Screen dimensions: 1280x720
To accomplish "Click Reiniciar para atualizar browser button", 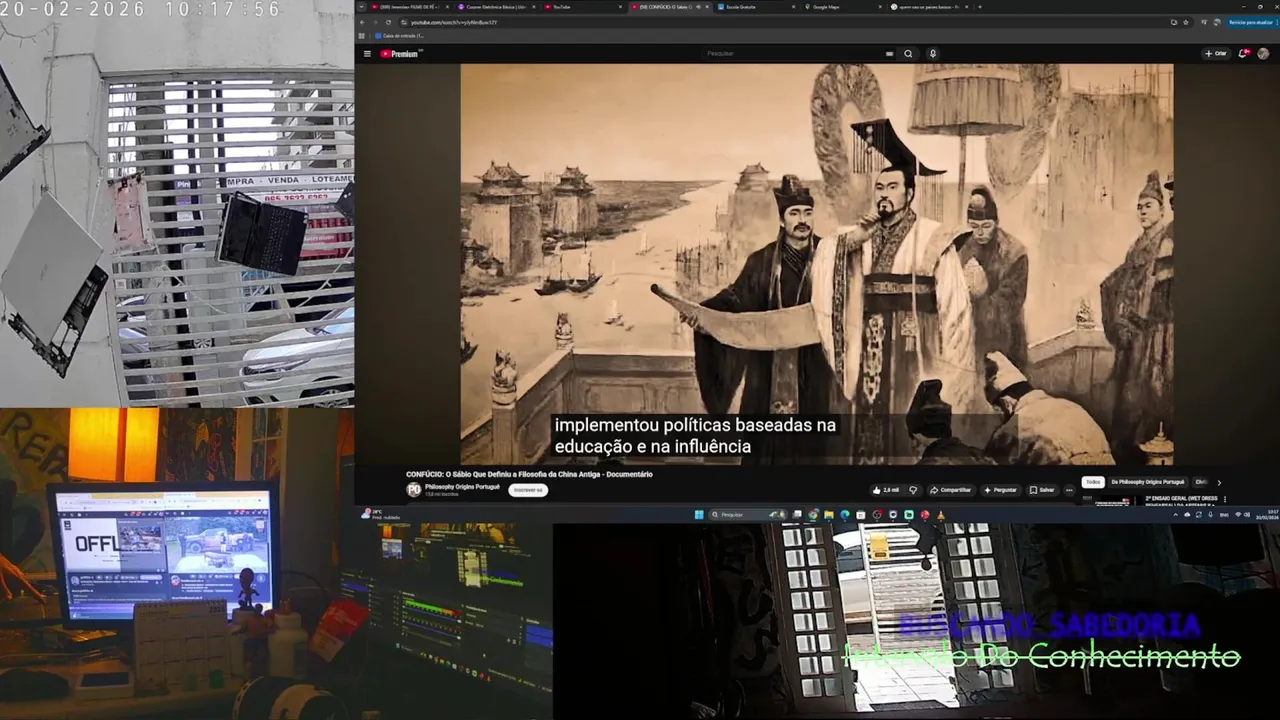I will click(1250, 22).
